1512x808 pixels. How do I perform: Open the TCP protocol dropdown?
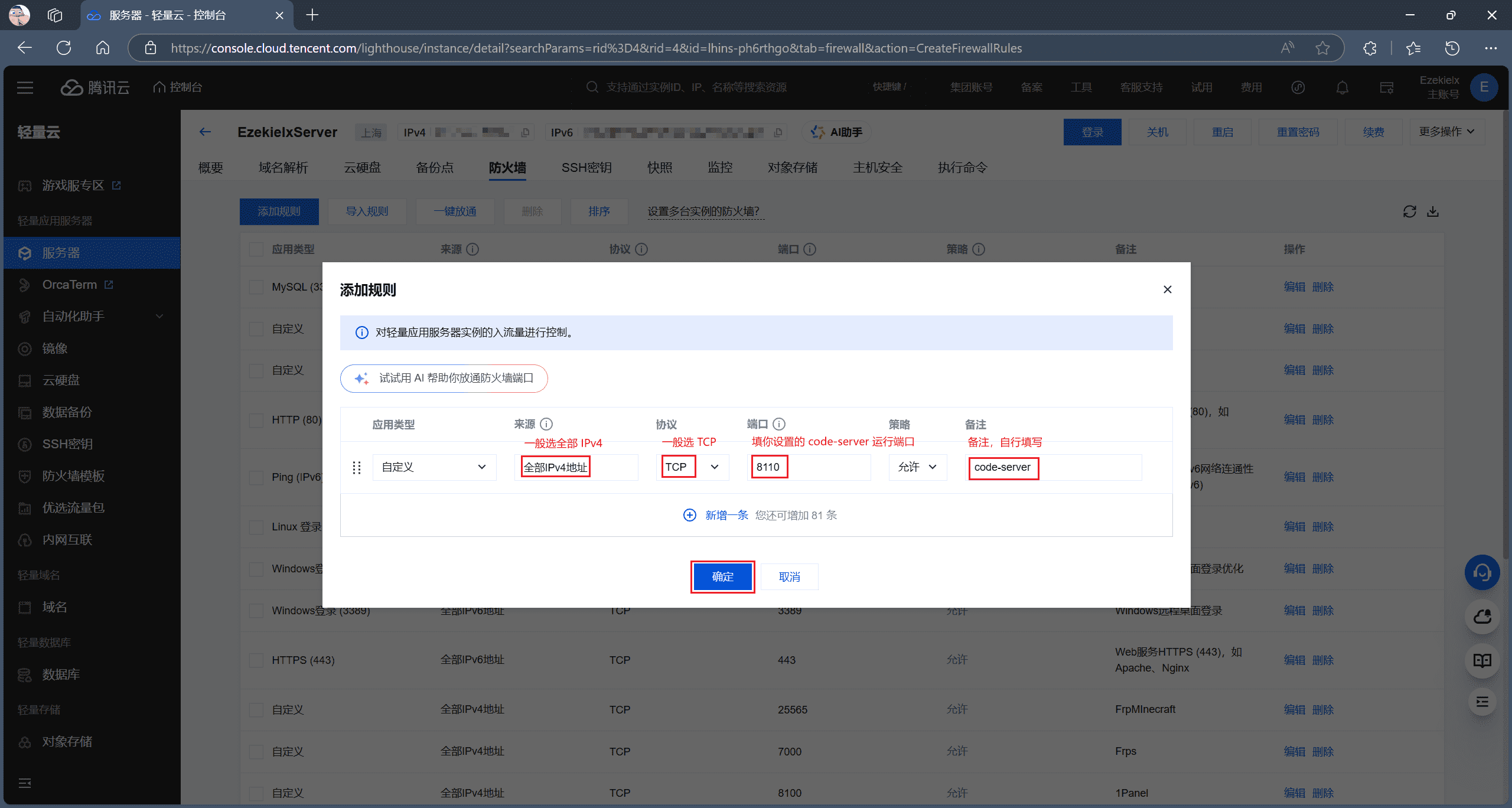click(x=692, y=467)
